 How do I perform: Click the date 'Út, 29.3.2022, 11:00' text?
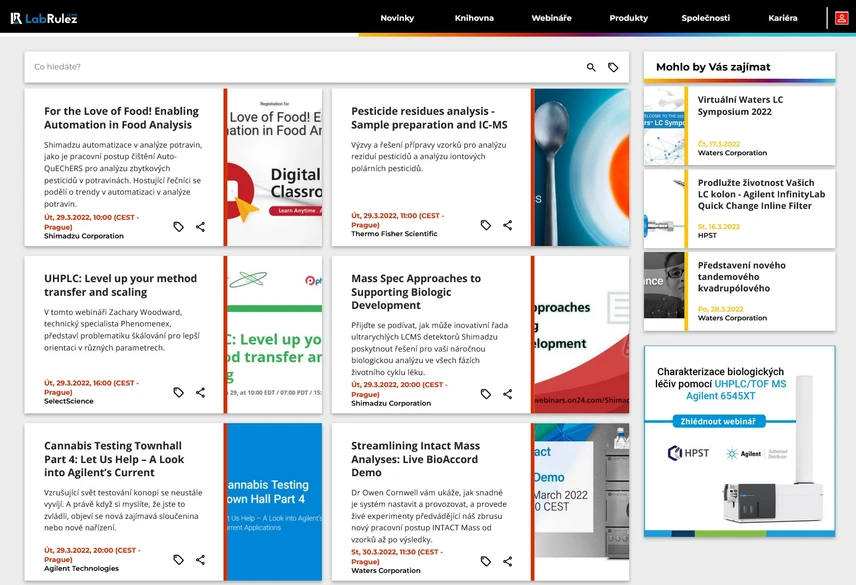pos(397,220)
